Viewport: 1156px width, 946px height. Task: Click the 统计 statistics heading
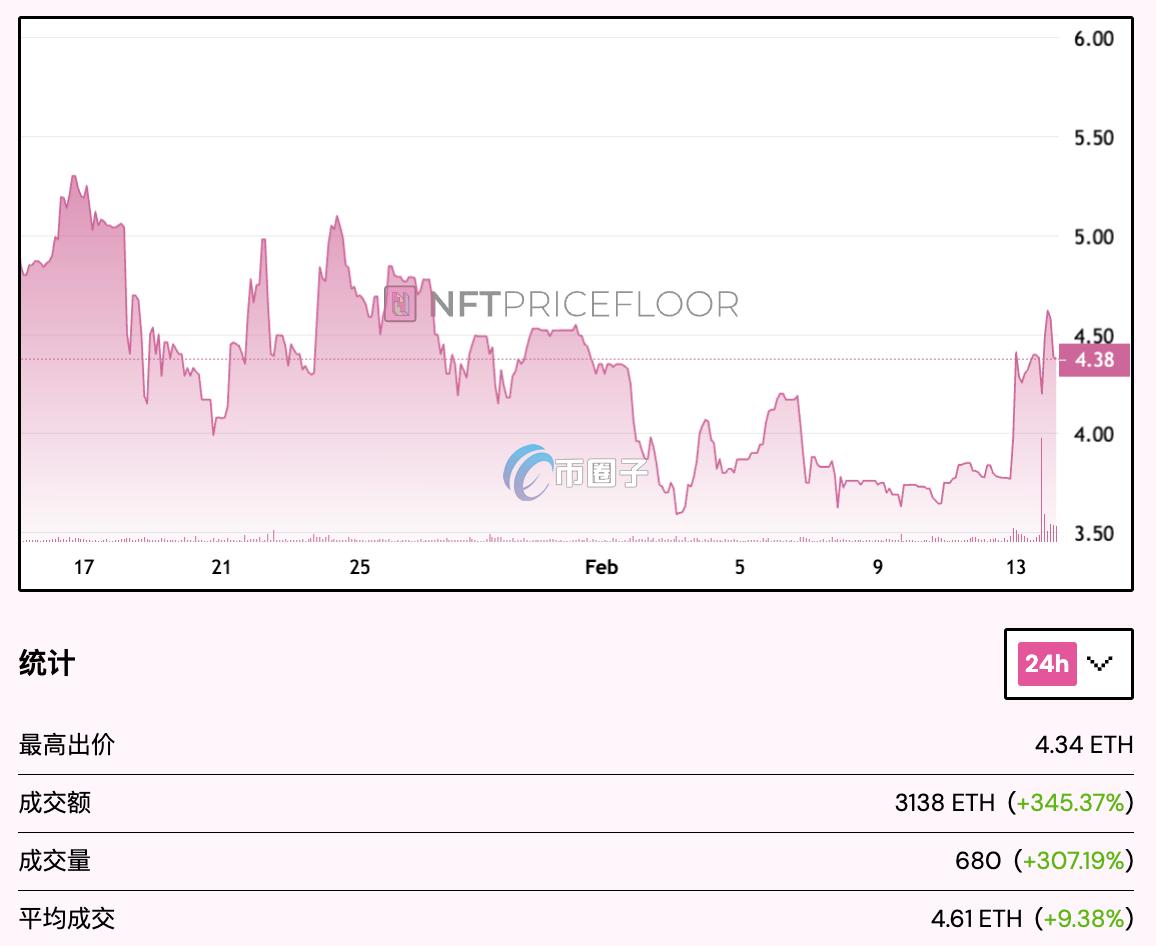point(46,663)
